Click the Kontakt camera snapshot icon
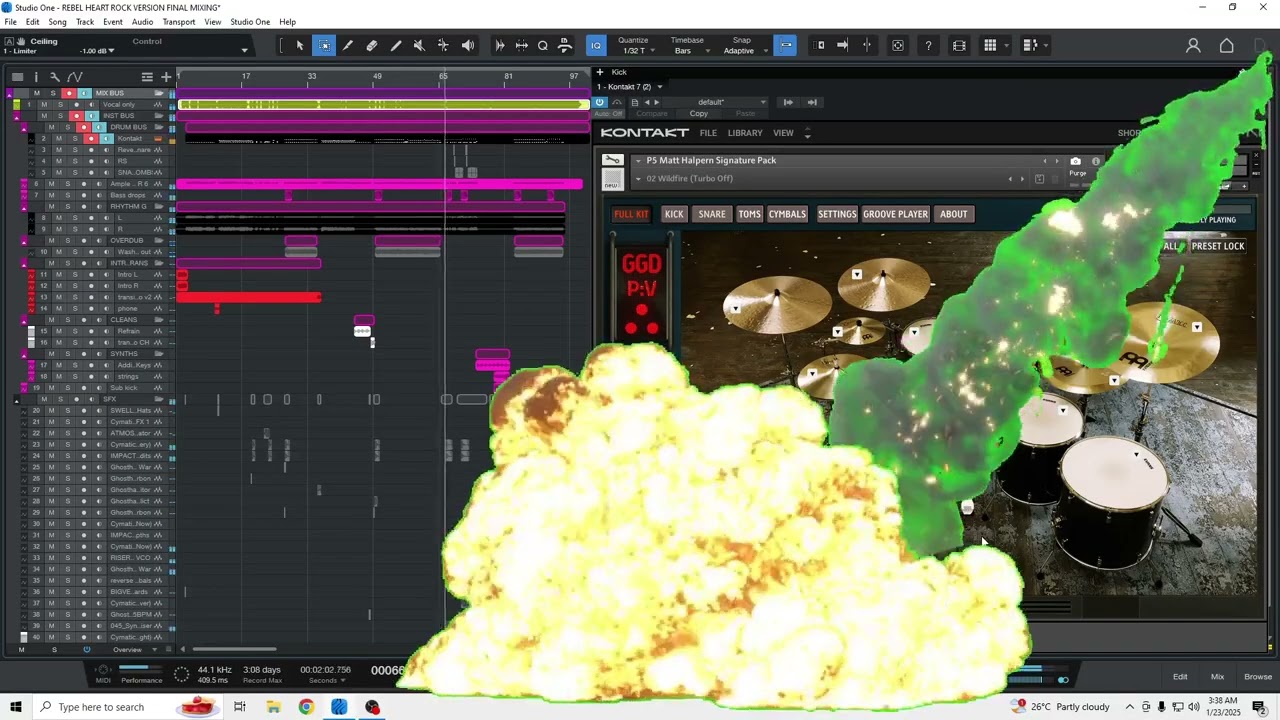The image size is (1280, 720). [1075, 161]
